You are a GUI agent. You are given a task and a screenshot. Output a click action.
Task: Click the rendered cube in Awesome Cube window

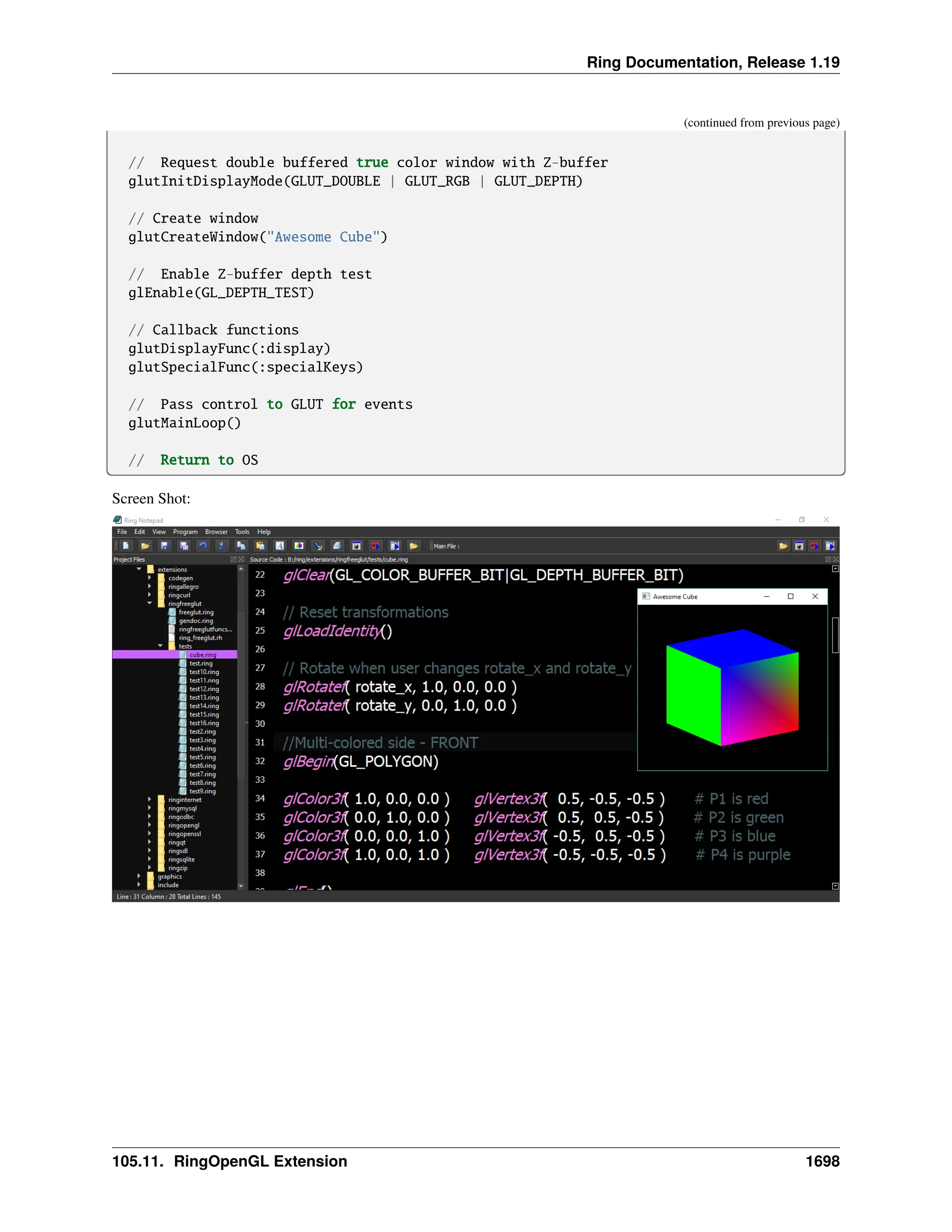732,687
